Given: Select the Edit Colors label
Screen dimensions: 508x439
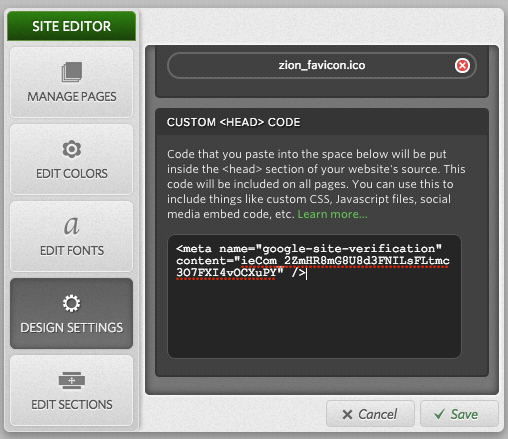Looking at the screenshot, I should [x=72, y=174].
